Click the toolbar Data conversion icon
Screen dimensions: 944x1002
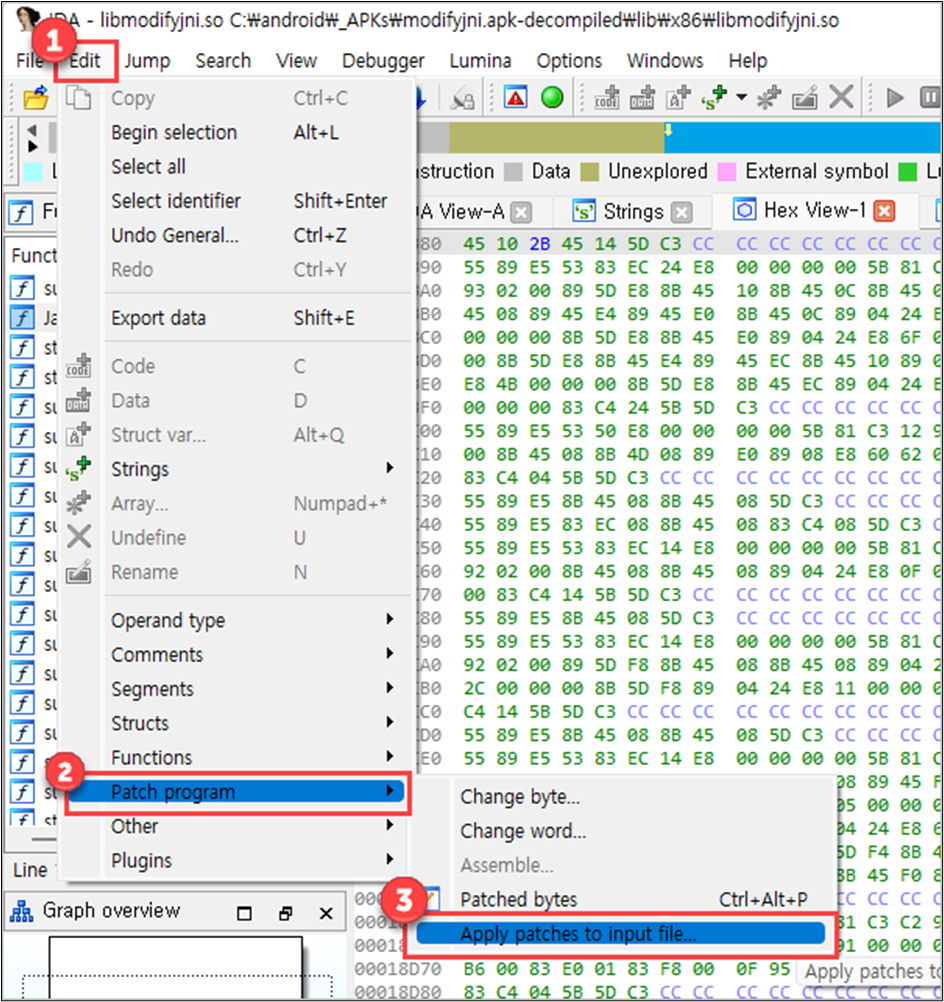pos(642,97)
